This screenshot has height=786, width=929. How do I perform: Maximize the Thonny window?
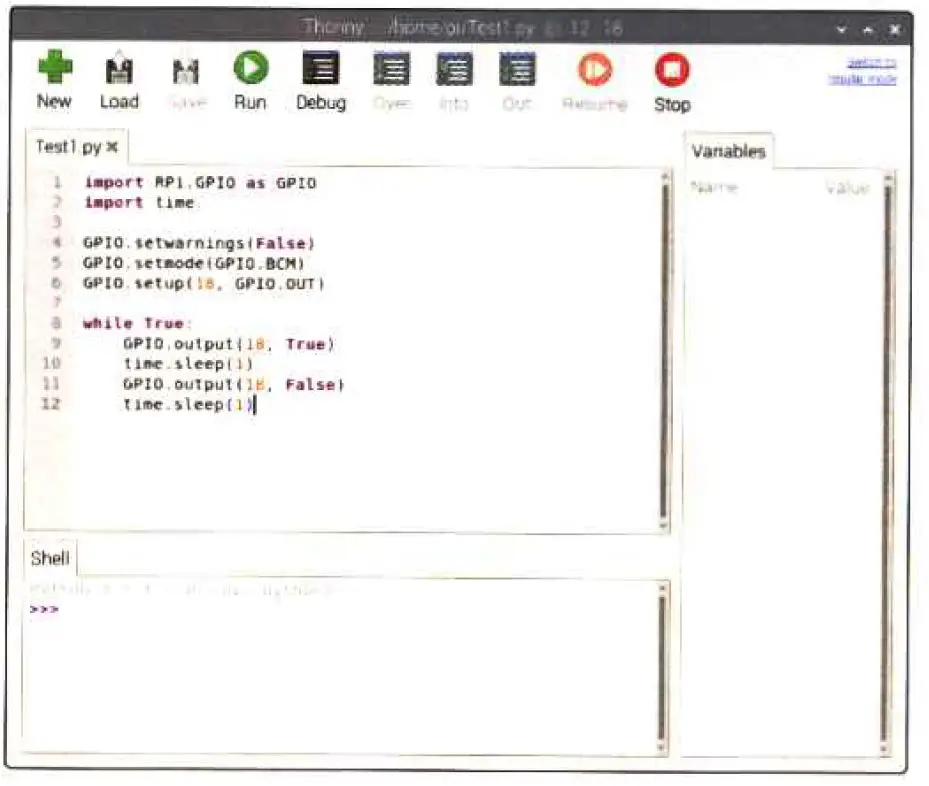pyautogui.click(x=869, y=28)
